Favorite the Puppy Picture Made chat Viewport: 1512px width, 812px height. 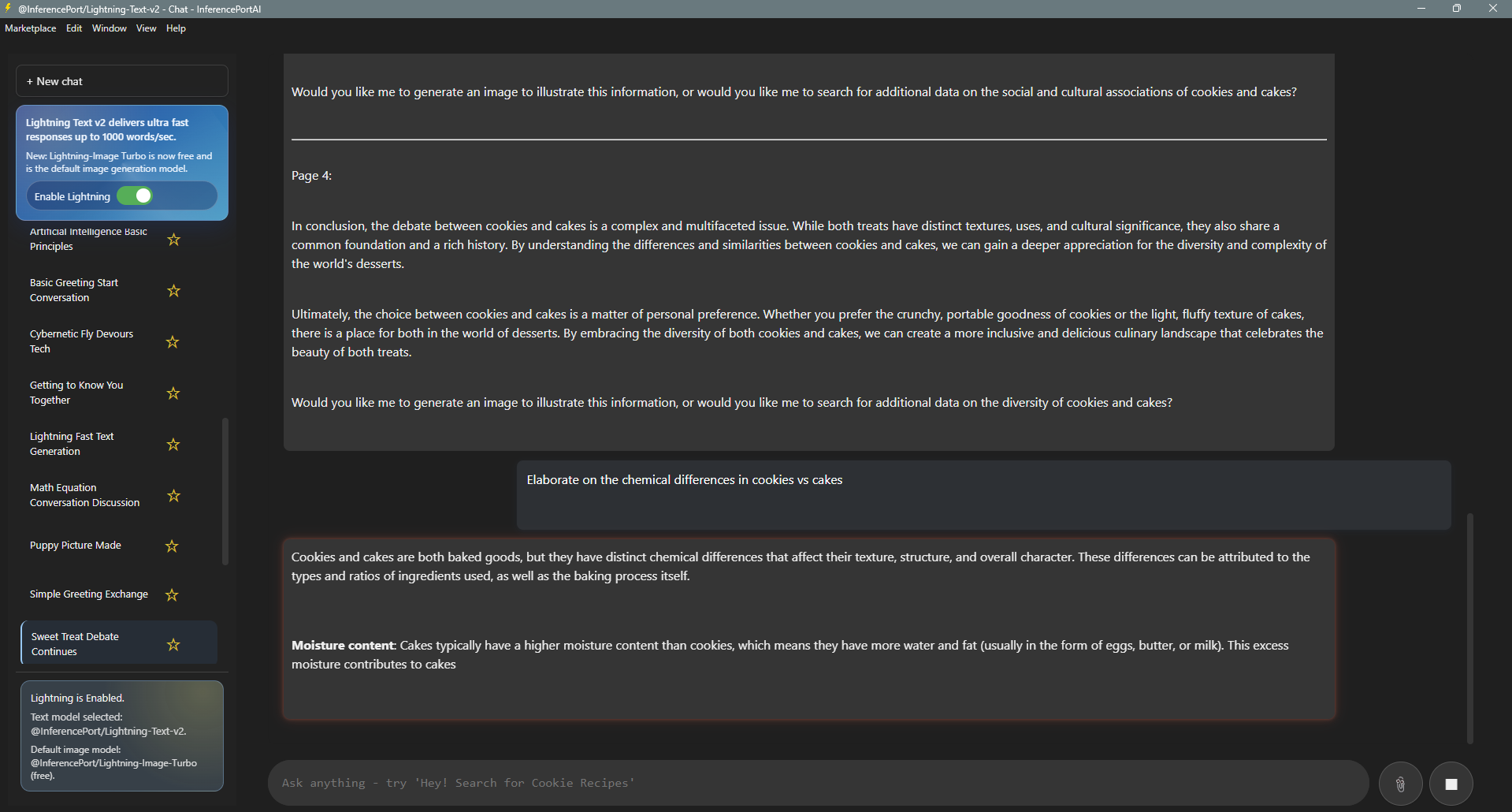(172, 546)
